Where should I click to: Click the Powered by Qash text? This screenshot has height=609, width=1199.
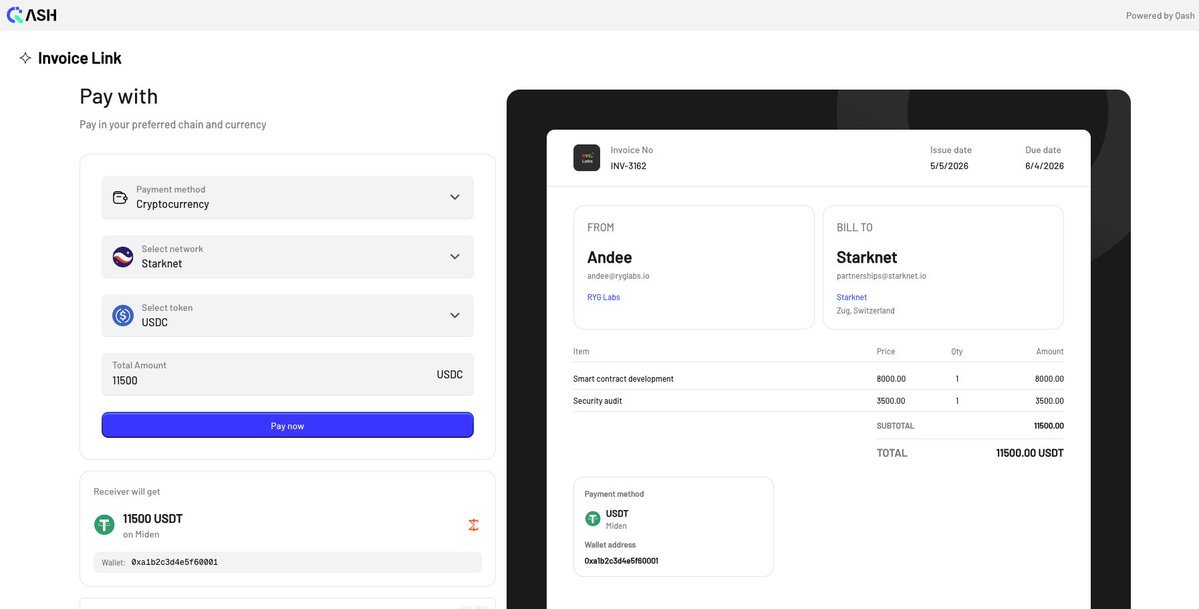[1160, 15]
